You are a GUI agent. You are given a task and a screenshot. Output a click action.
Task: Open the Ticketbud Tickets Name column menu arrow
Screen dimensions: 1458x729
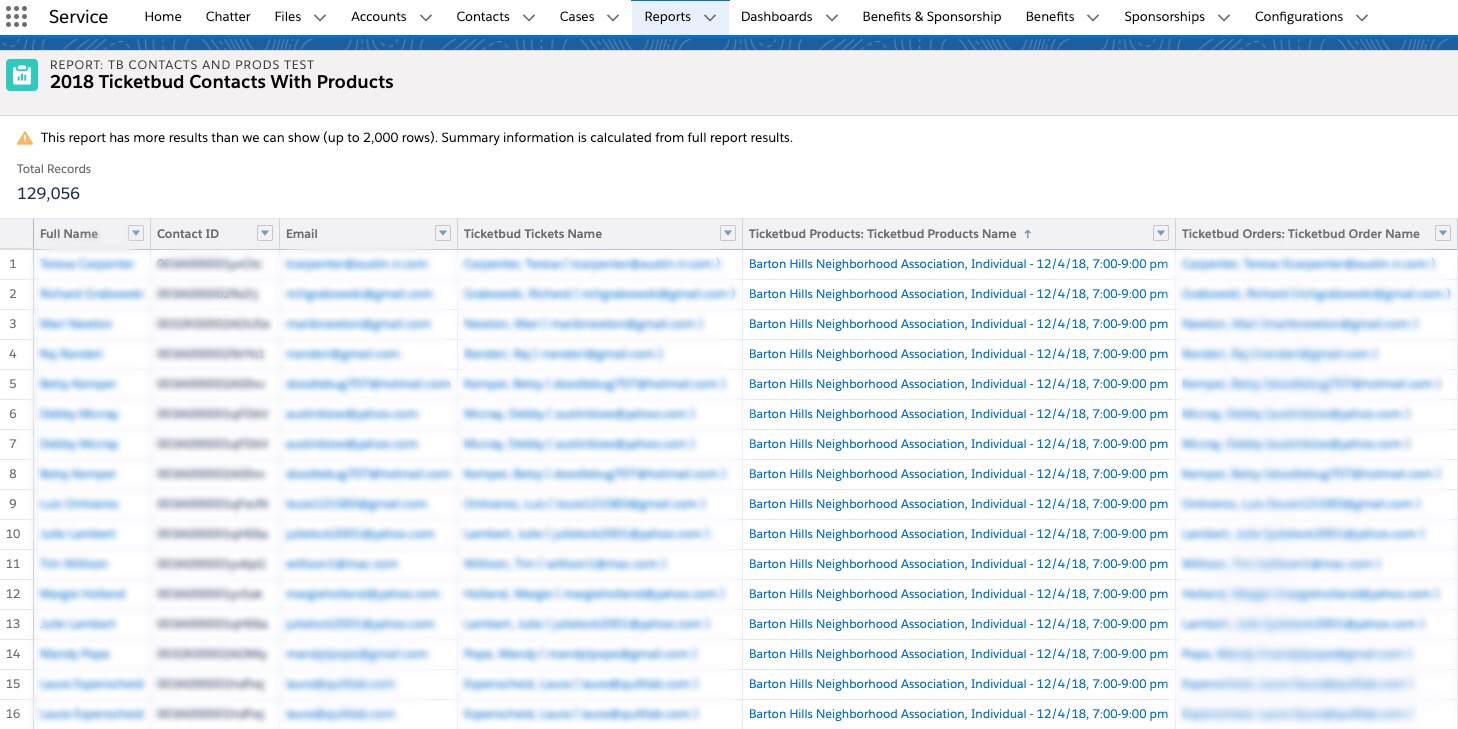point(728,233)
